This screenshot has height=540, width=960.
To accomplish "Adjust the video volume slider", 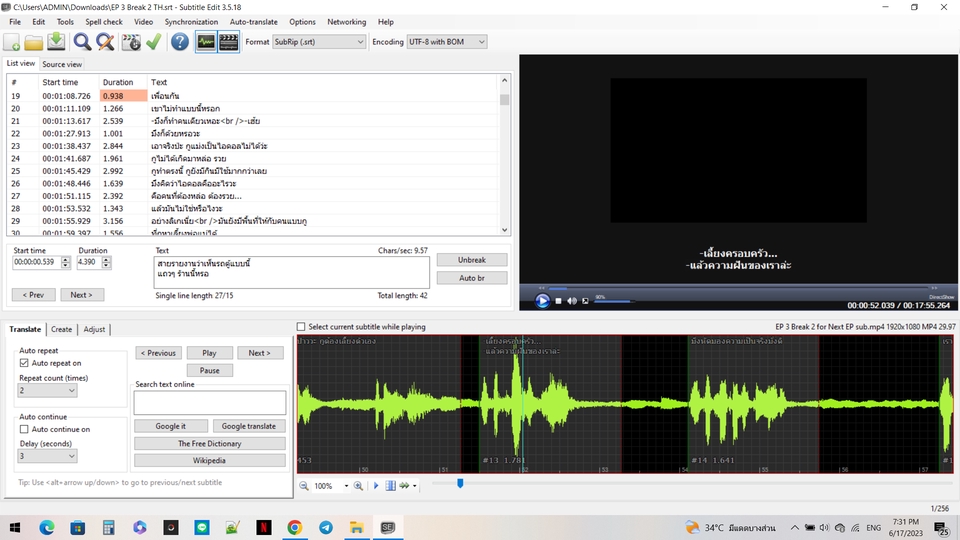I will 613,301.
